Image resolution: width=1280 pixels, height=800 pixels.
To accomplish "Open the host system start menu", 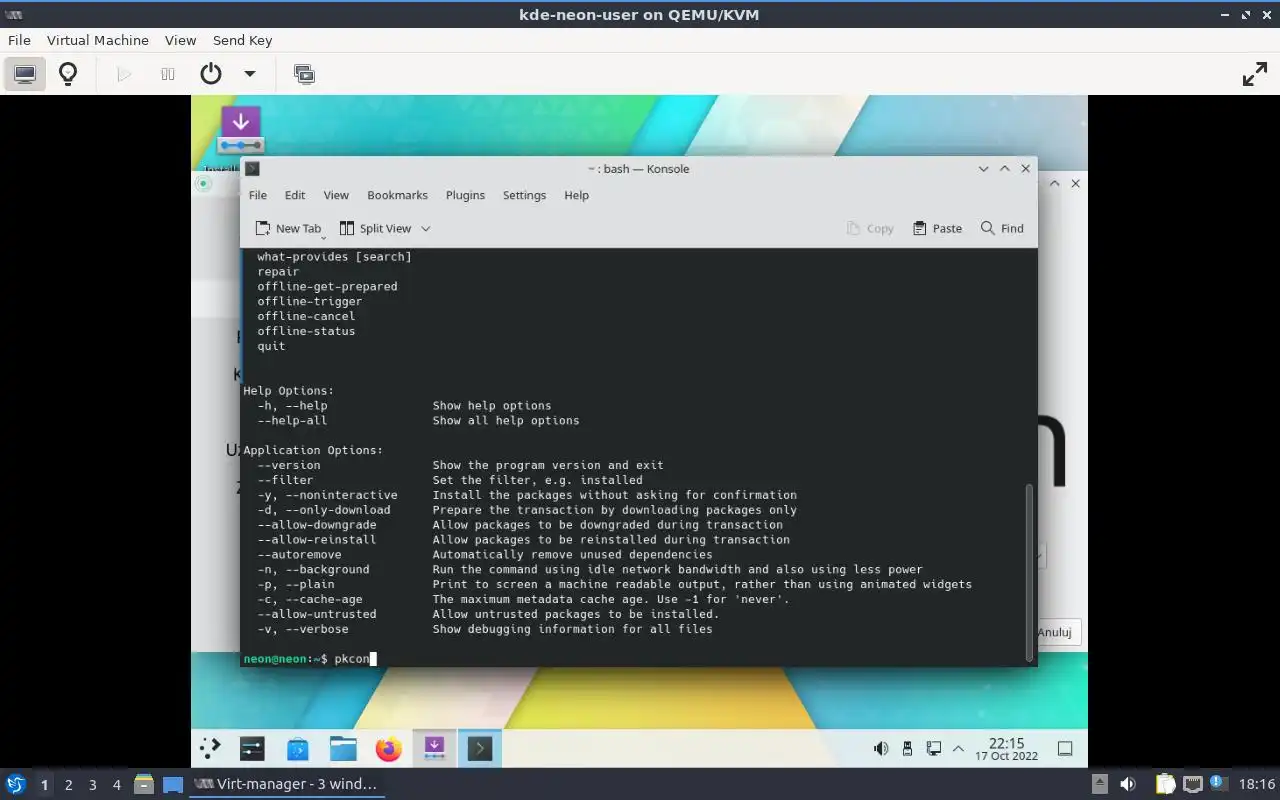I will click(15, 784).
